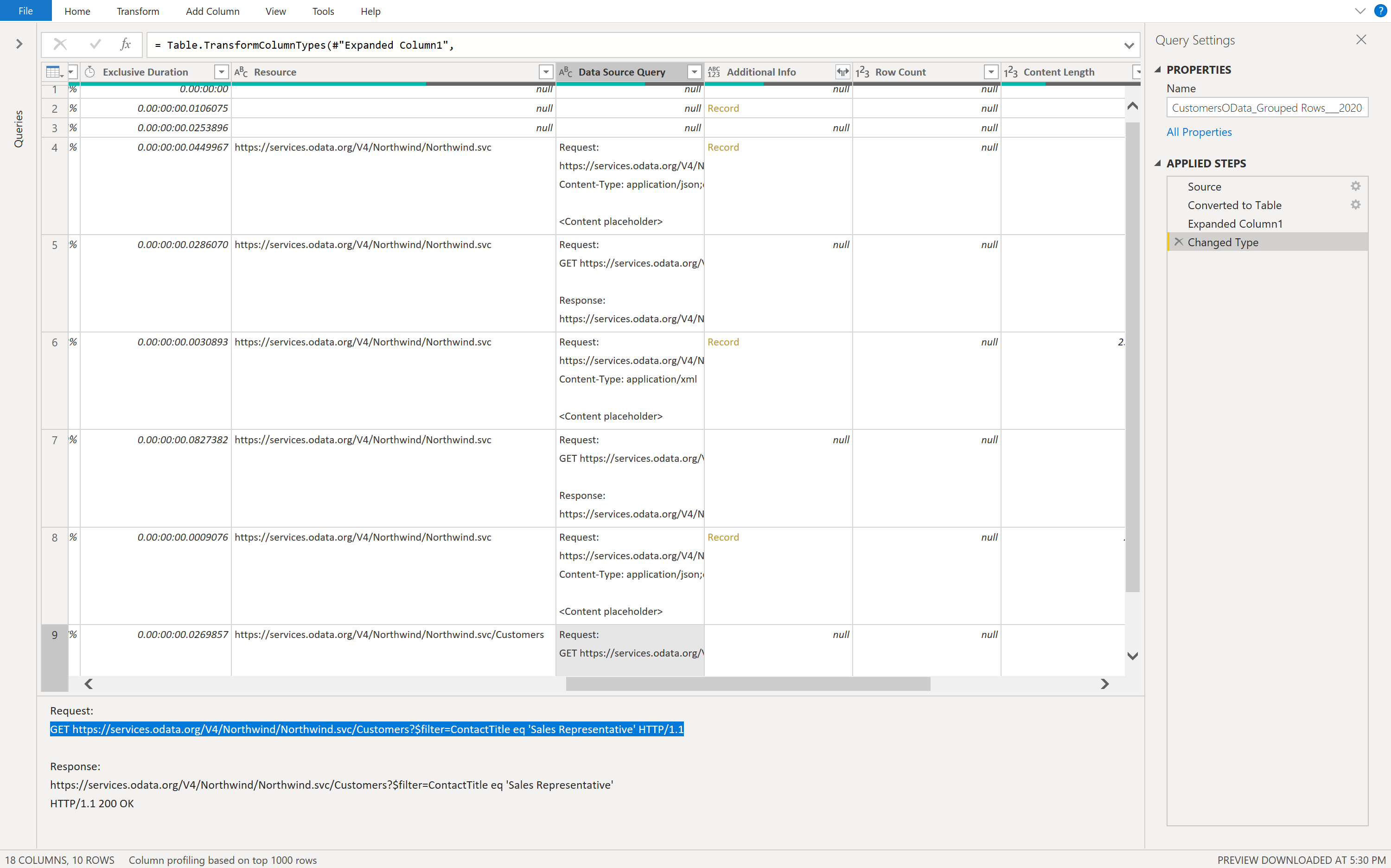Expand the formula bar collapse arrow
The width and height of the screenshot is (1391, 868).
(1129, 45)
